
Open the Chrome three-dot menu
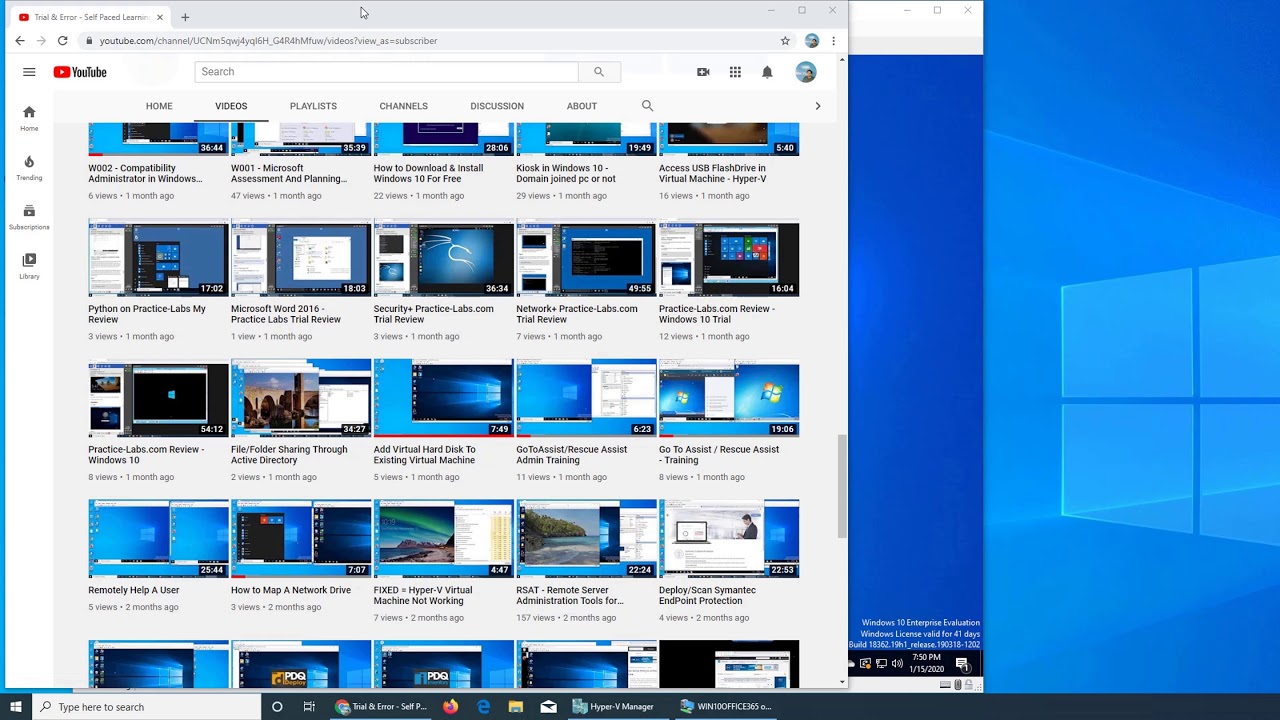tap(833, 41)
